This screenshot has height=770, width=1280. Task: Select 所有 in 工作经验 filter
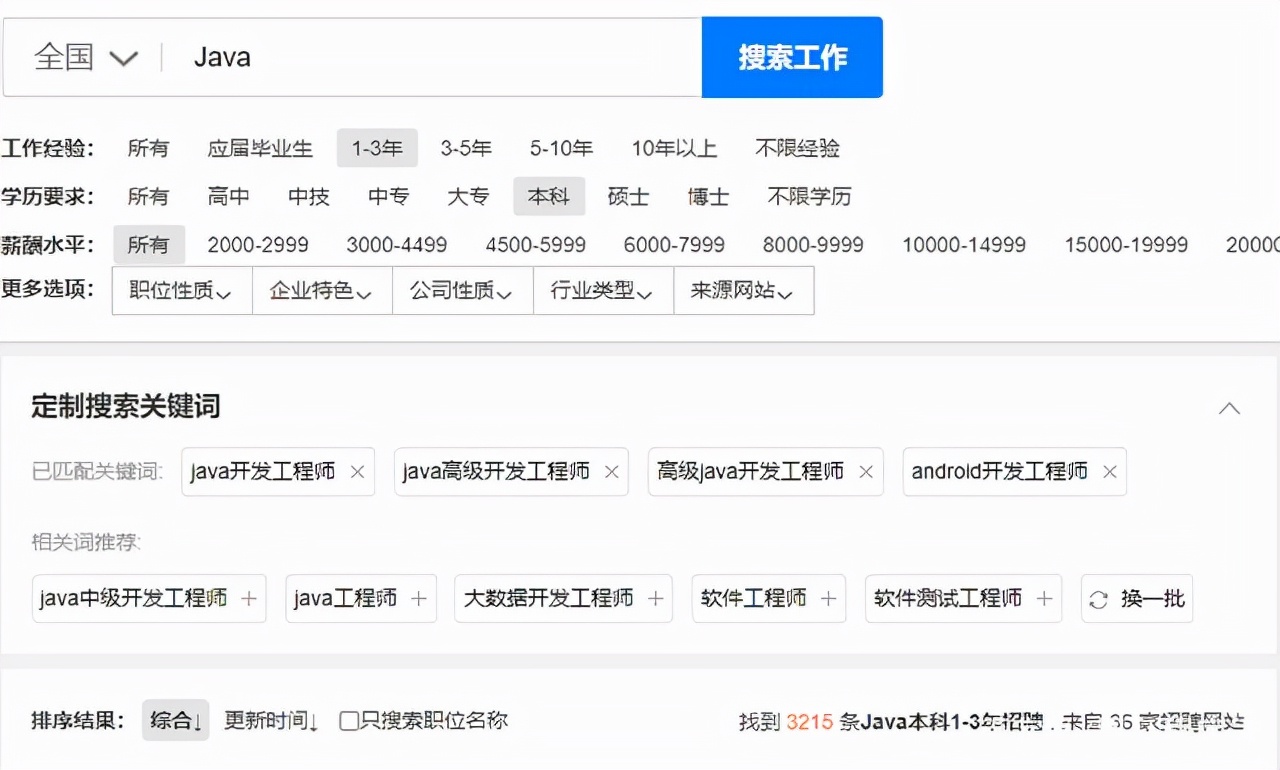tap(148, 148)
